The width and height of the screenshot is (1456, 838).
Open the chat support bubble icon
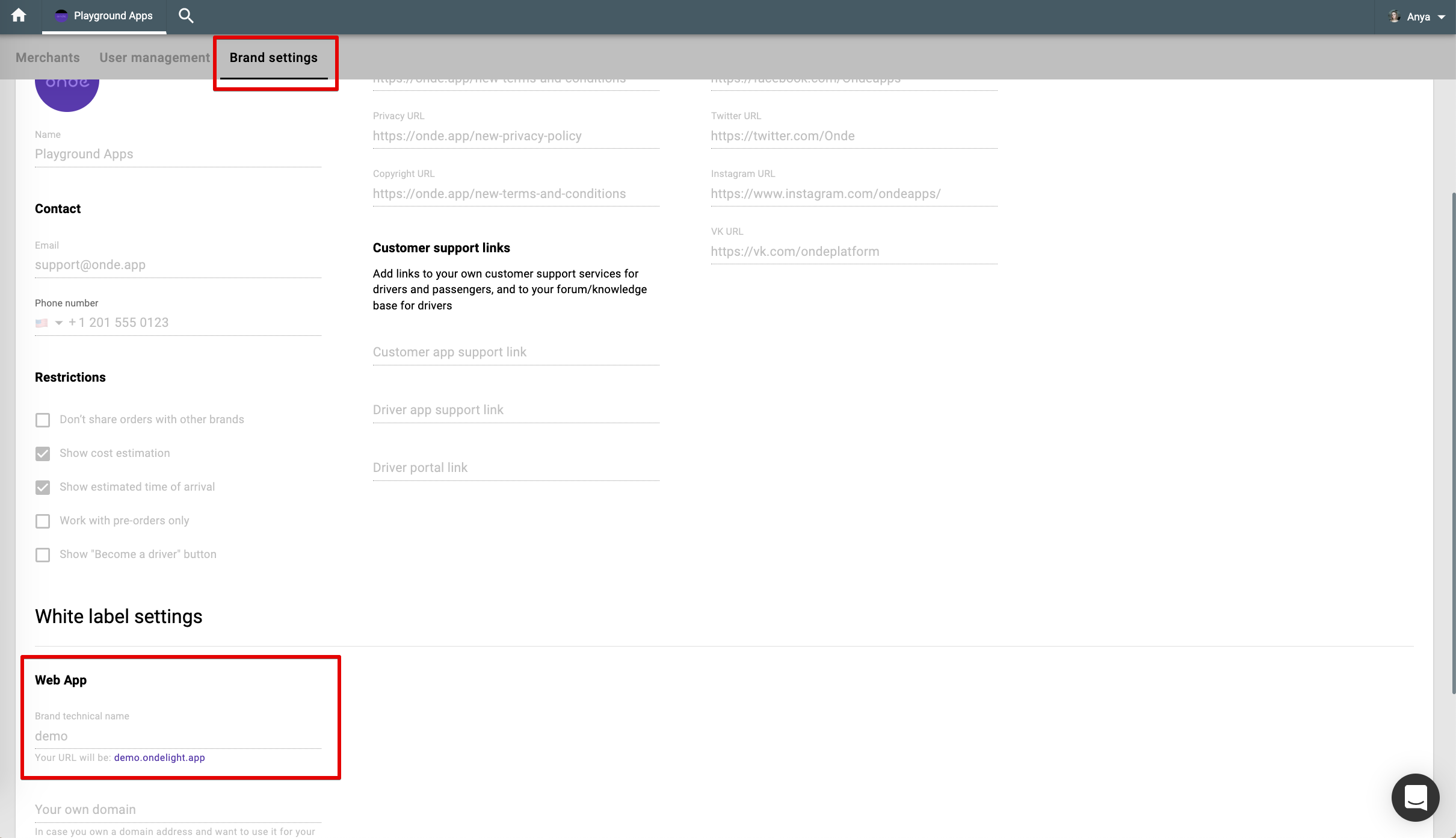pyautogui.click(x=1415, y=798)
